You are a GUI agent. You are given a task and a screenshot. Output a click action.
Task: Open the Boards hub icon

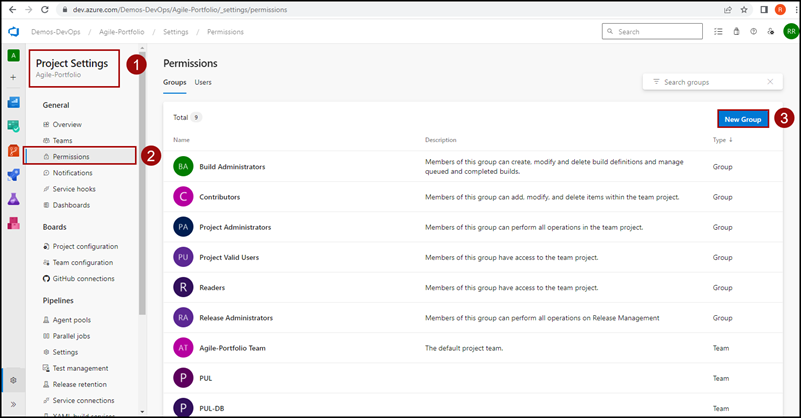coord(13,126)
